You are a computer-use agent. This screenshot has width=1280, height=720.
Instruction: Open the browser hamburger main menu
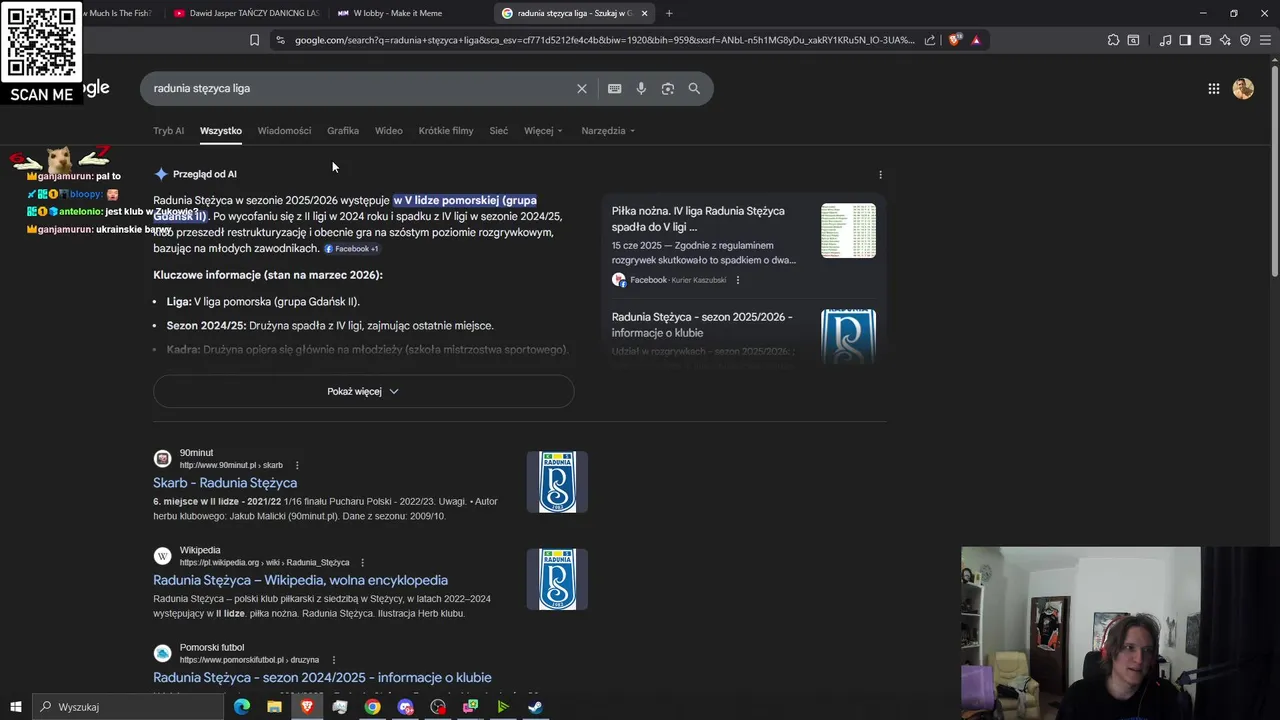coord(1265,40)
